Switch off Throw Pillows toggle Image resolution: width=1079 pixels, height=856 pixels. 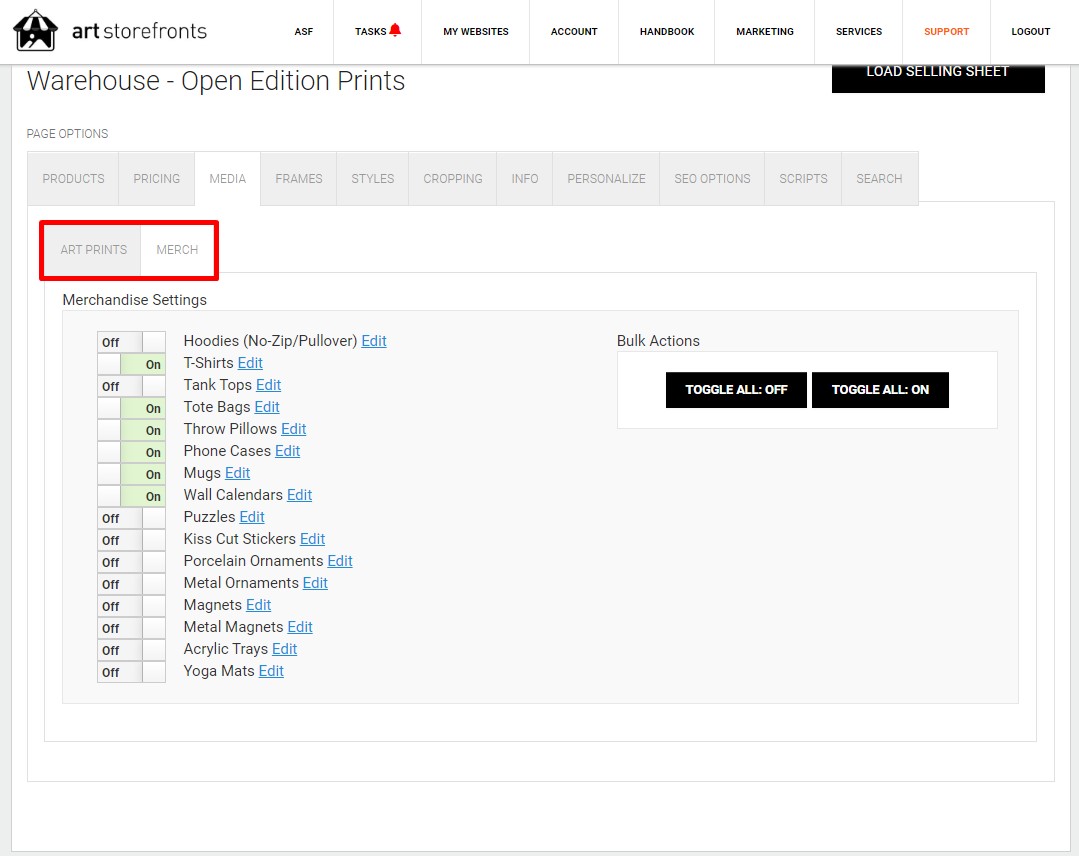pos(131,430)
